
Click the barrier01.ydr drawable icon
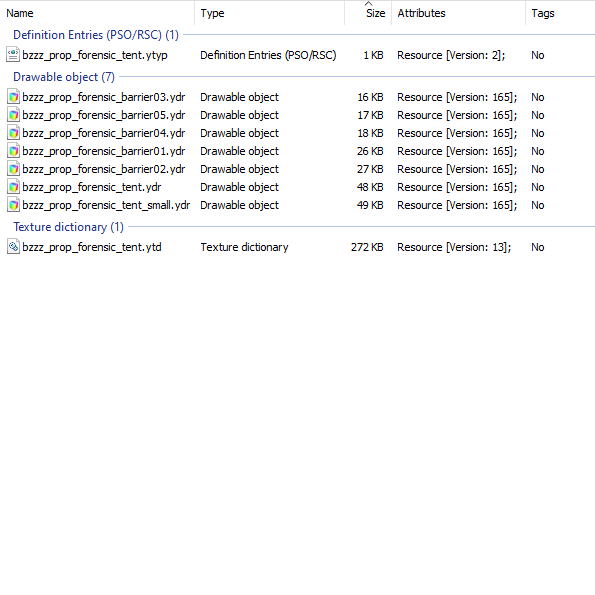(x=13, y=151)
